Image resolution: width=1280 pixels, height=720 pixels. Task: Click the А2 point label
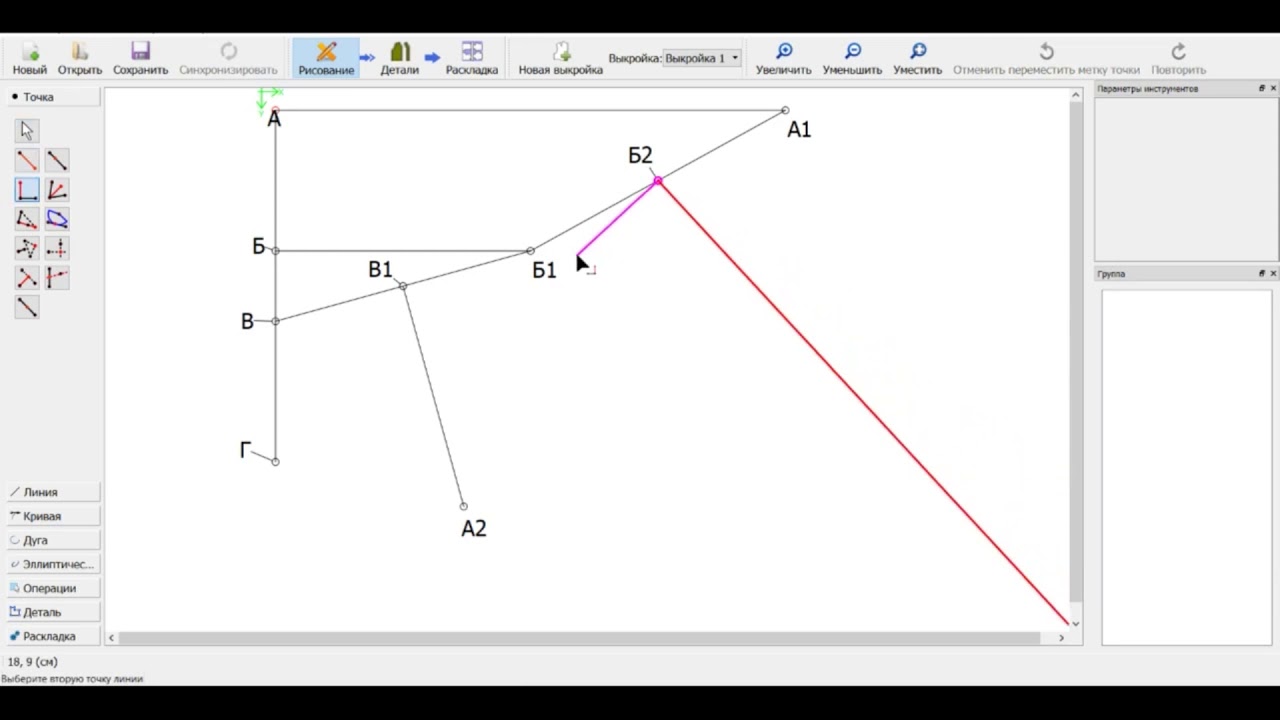[x=474, y=528]
